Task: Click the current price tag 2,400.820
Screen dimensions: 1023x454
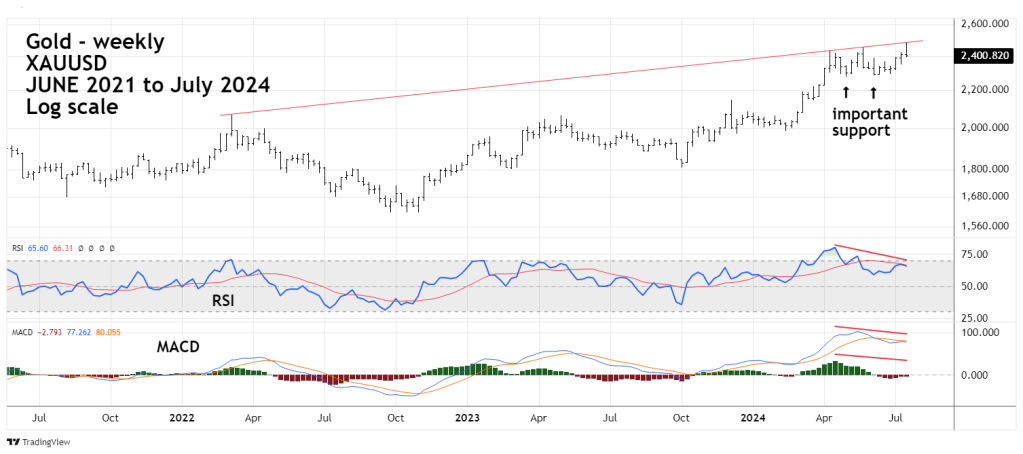Action: 982,57
